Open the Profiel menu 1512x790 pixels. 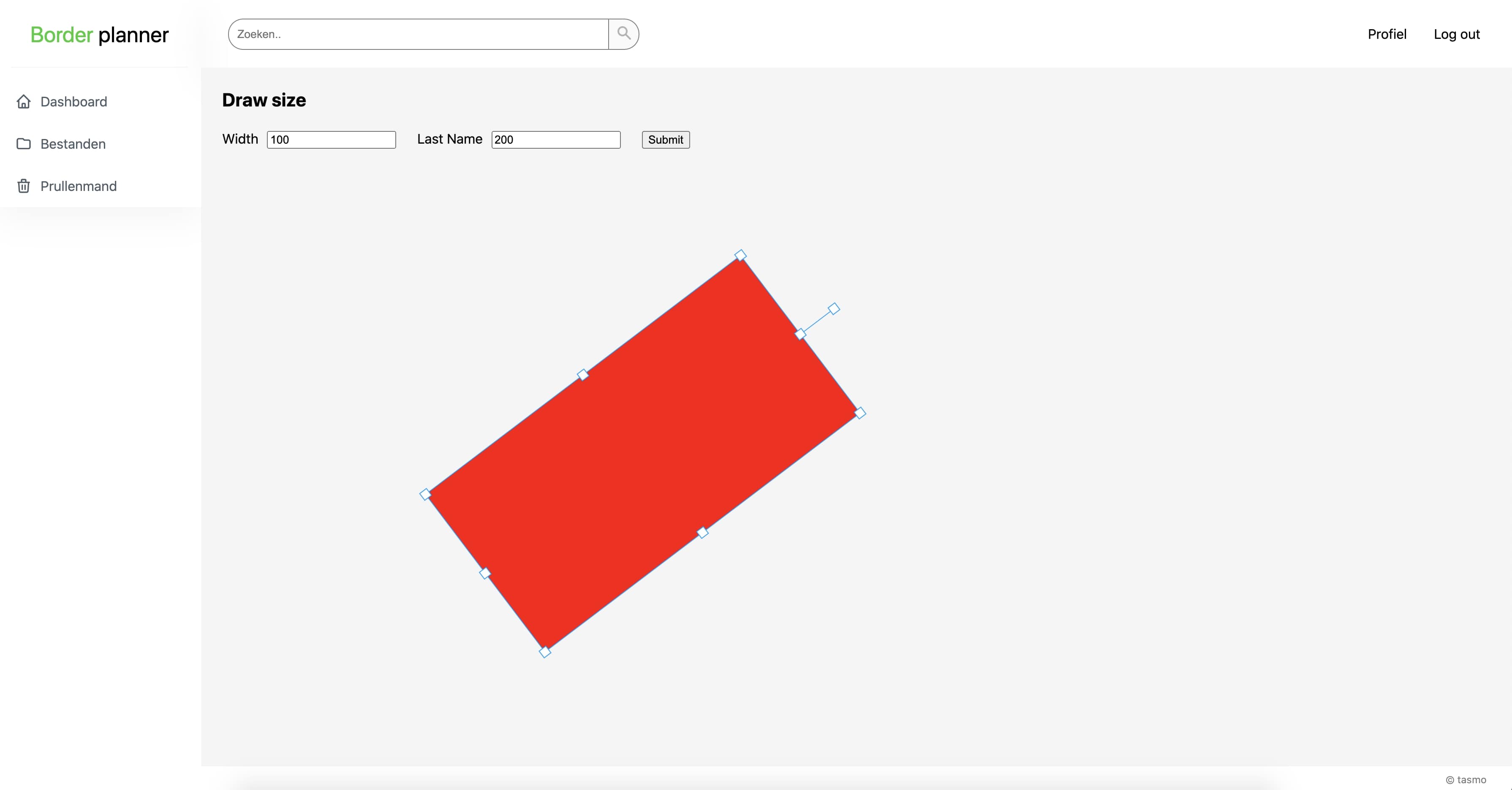(1387, 34)
